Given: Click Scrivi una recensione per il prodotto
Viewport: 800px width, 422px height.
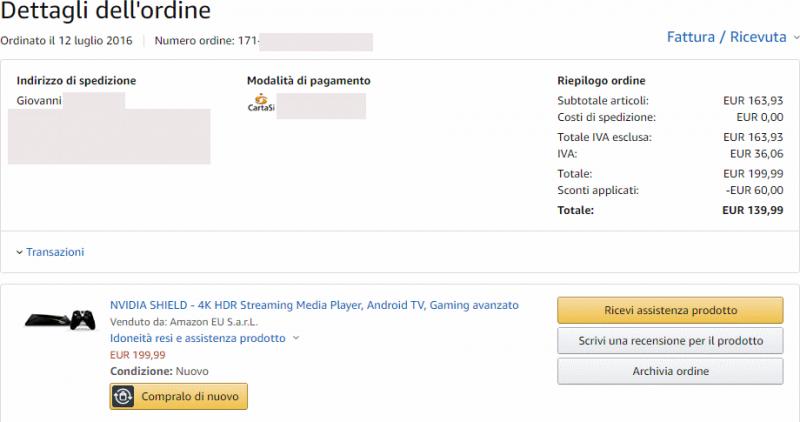Looking at the screenshot, I should [x=670, y=341].
